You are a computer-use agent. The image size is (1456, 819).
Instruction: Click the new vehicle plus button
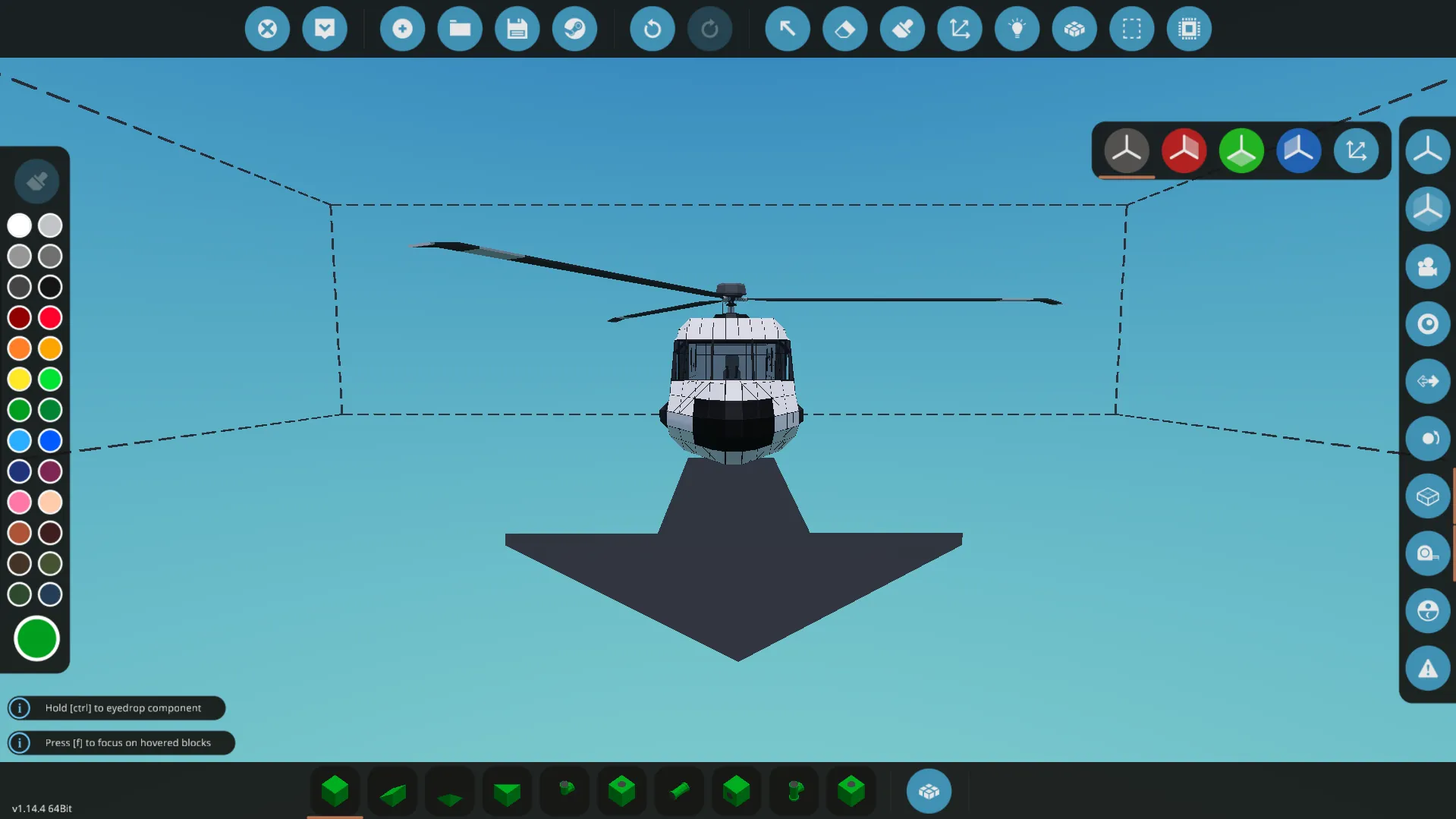(402, 29)
